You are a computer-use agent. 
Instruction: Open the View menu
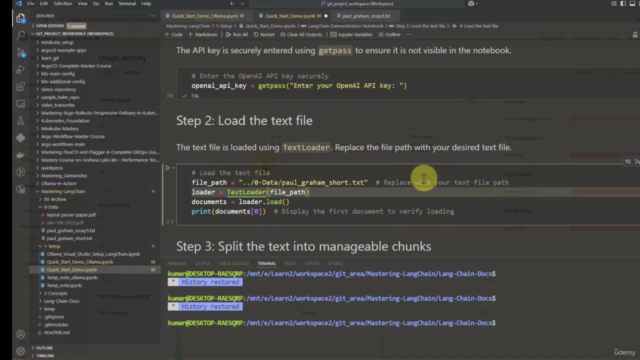82,4
